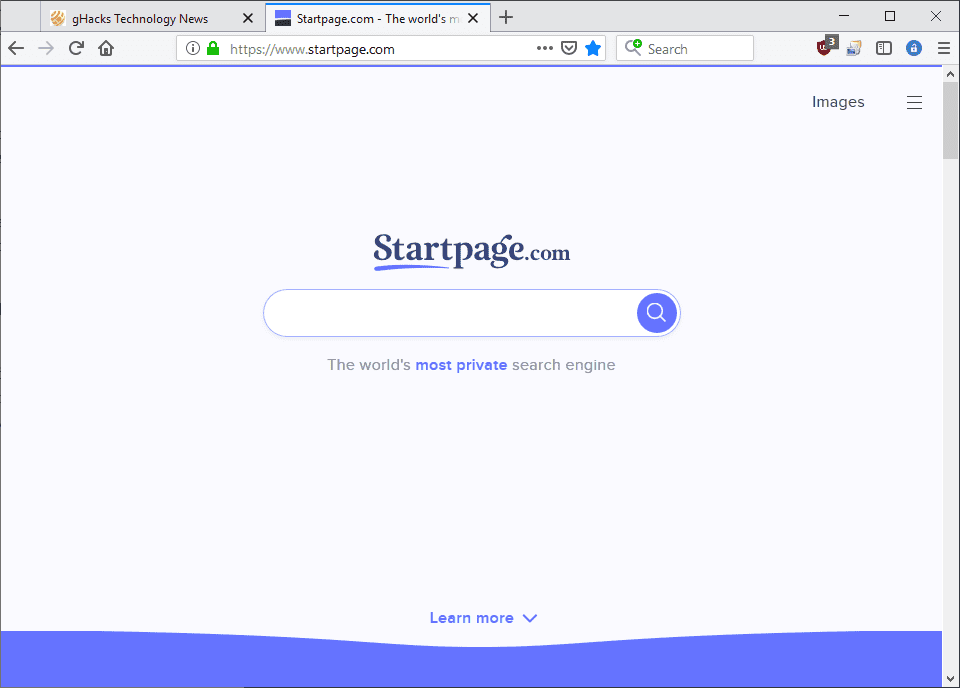This screenshot has width=960, height=688.
Task: Open the Images link on Startpage
Action: point(838,102)
